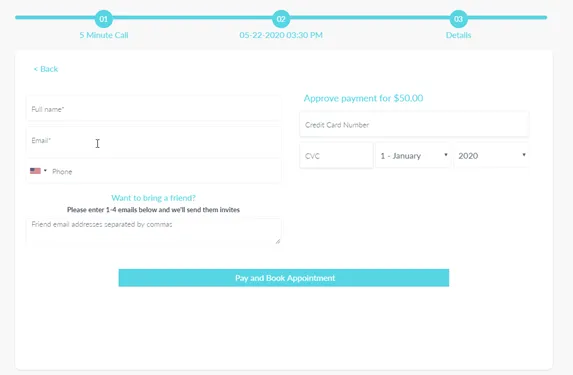
Task: Select the 5 Minute Call step label
Action: [104, 35]
